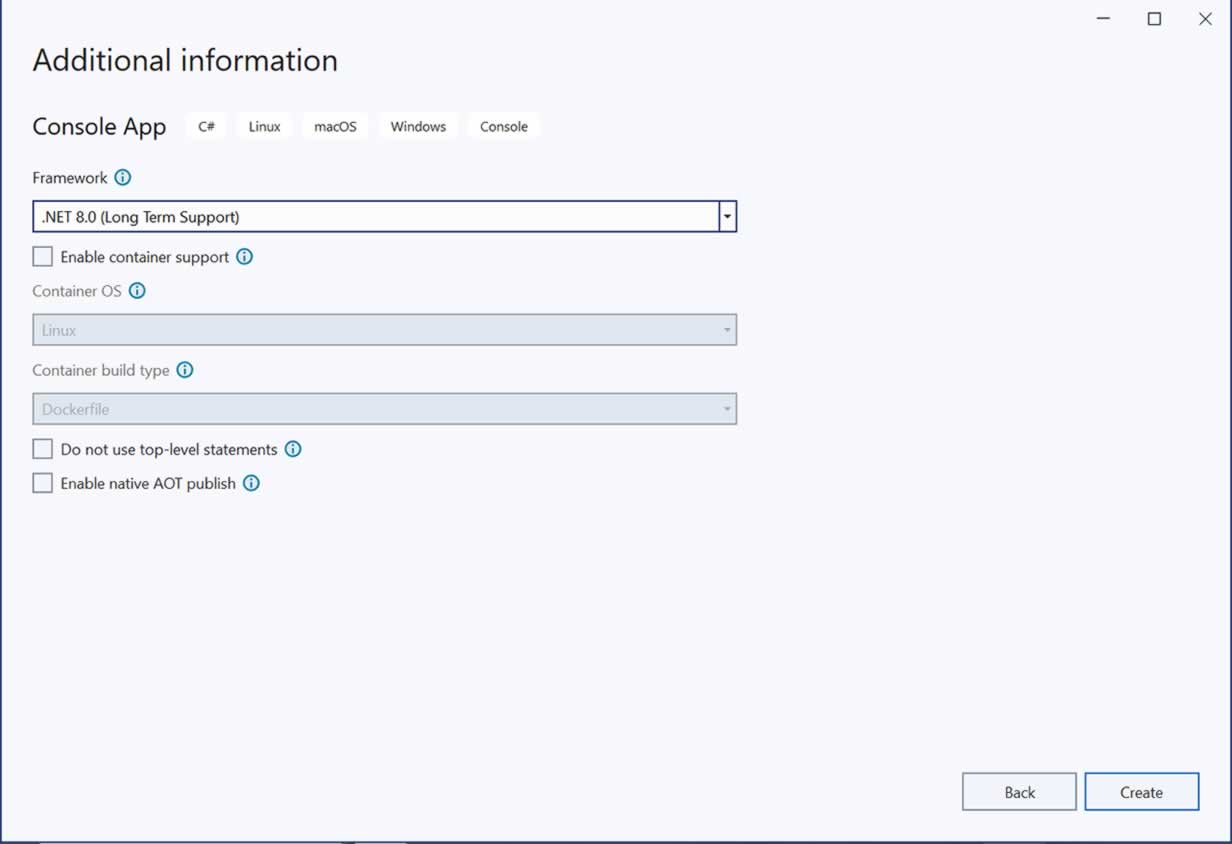The height and width of the screenshot is (844, 1232).
Task: Click the info icon beside Enable container support
Action: [x=244, y=257]
